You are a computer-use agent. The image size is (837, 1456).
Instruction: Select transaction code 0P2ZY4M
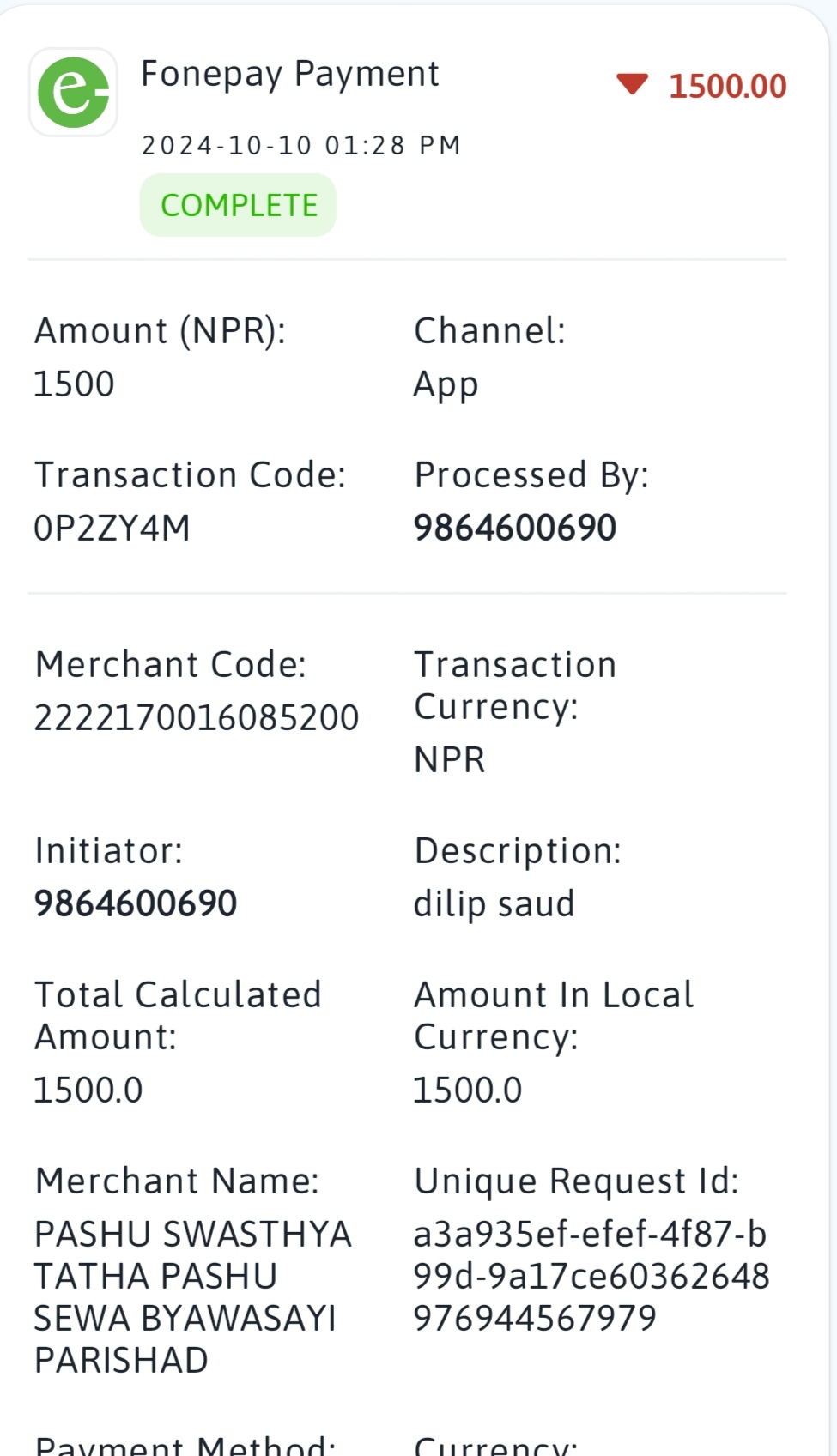[112, 528]
